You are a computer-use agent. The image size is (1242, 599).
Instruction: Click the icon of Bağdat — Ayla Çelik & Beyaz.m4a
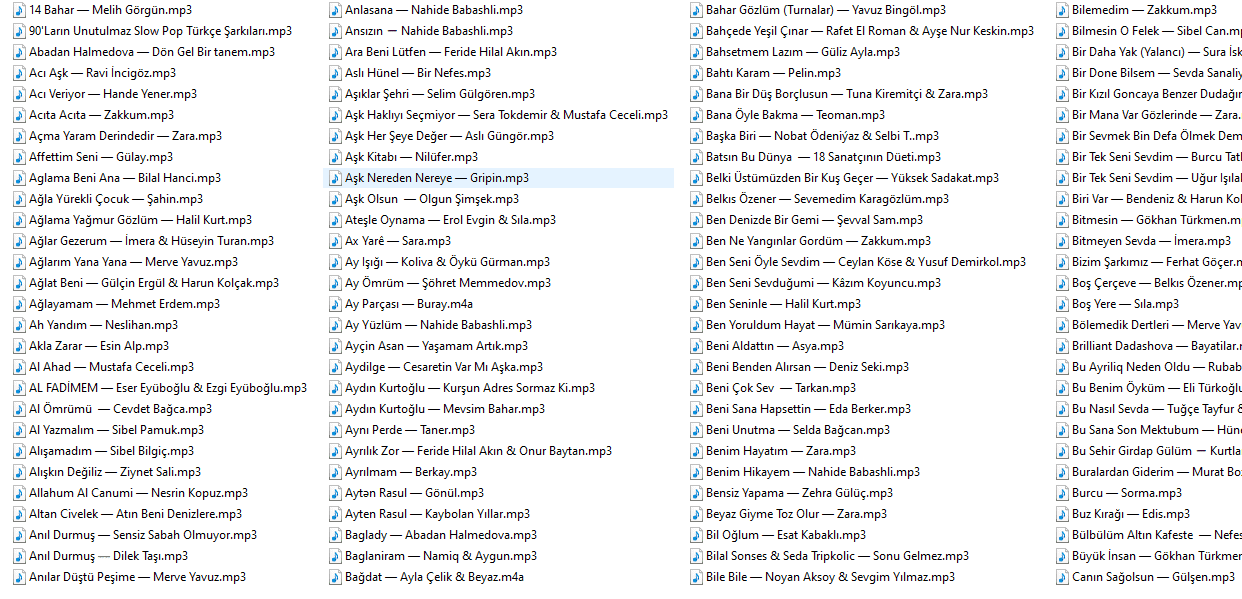pos(335,577)
